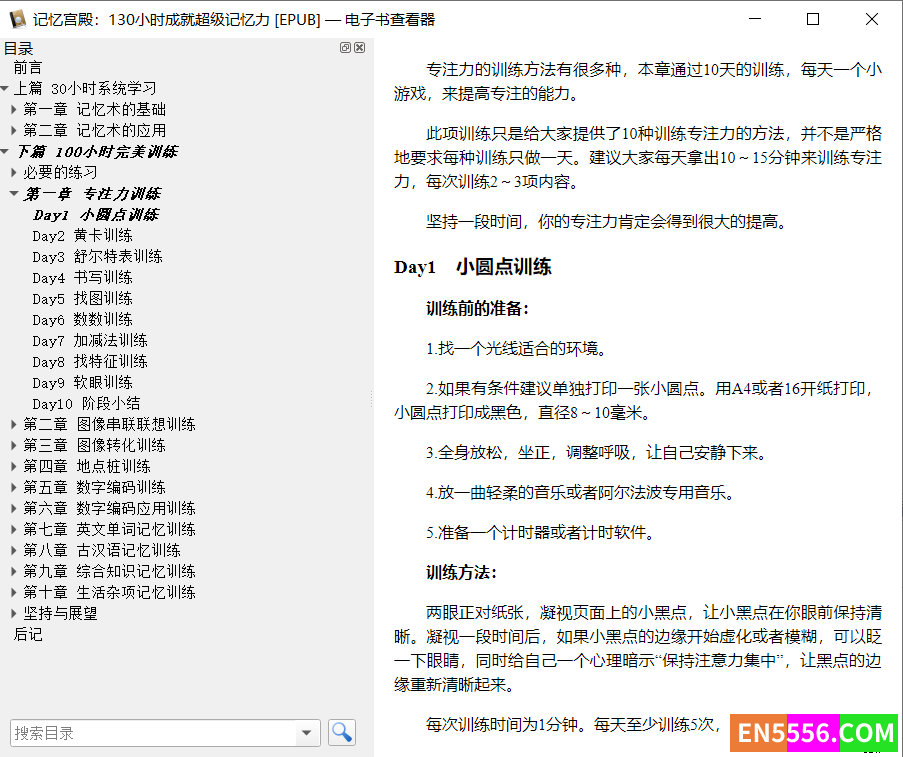Collapse 第一章 专注力训练 chapter
Screen dimensions: 903x757
coord(14,194)
